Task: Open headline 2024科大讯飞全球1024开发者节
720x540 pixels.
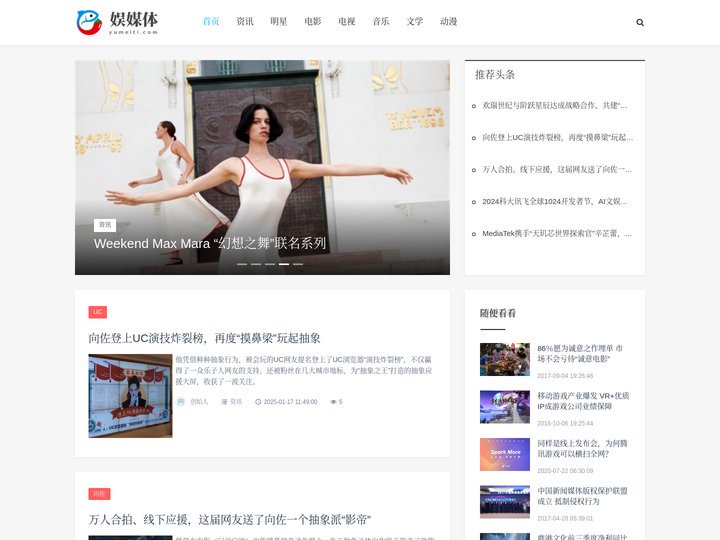Action: pyautogui.click(x=555, y=202)
